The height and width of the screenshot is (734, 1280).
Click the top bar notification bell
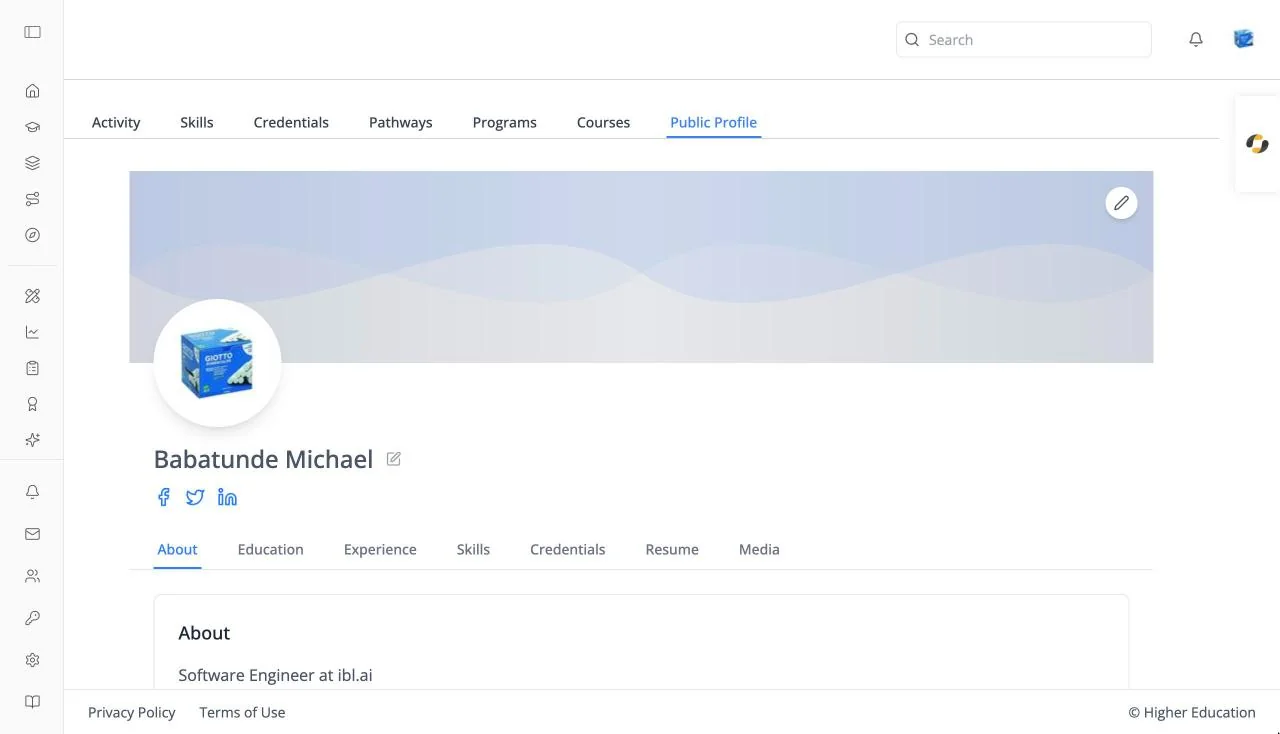click(x=1196, y=40)
